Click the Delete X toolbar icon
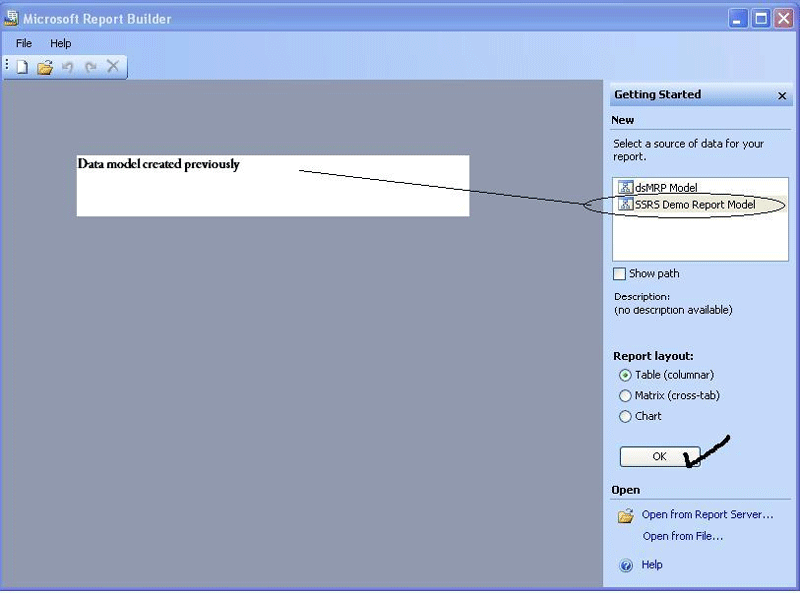This screenshot has height=593, width=800. click(x=113, y=66)
